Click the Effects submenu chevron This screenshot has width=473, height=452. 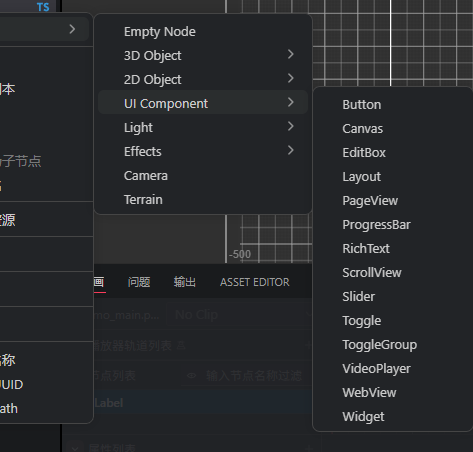[291, 150]
